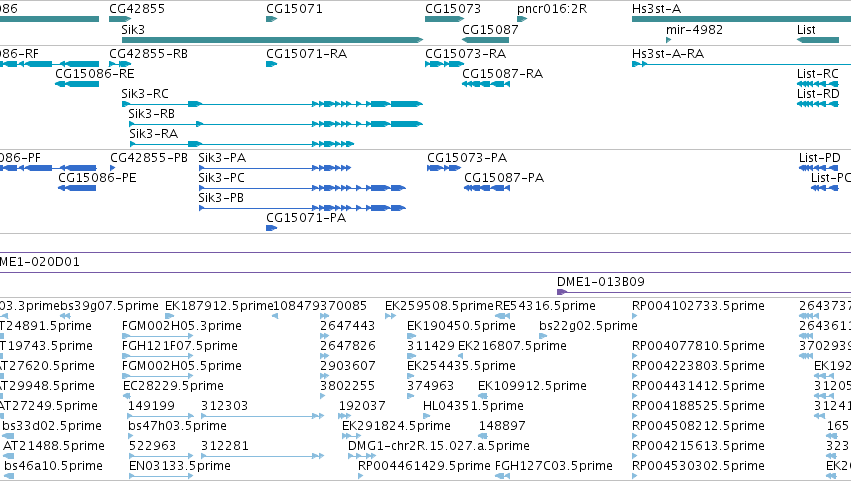Click the EK187912.5prime EST label
851x481 pixels.
(x=219, y=306)
